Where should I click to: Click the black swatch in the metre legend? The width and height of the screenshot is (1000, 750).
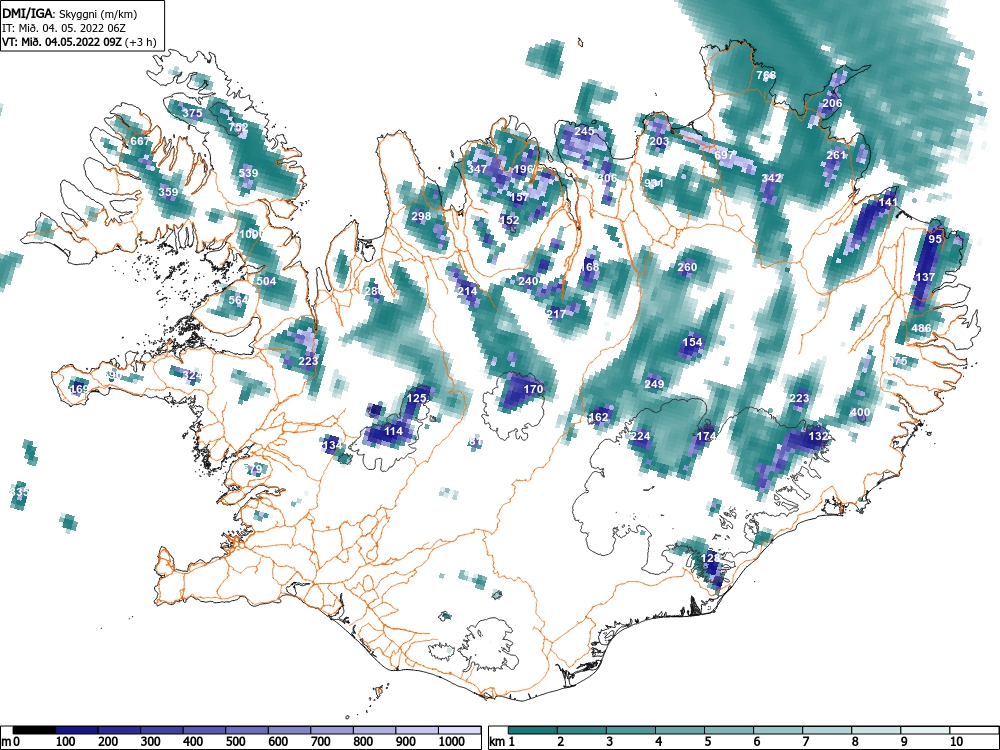[34, 730]
